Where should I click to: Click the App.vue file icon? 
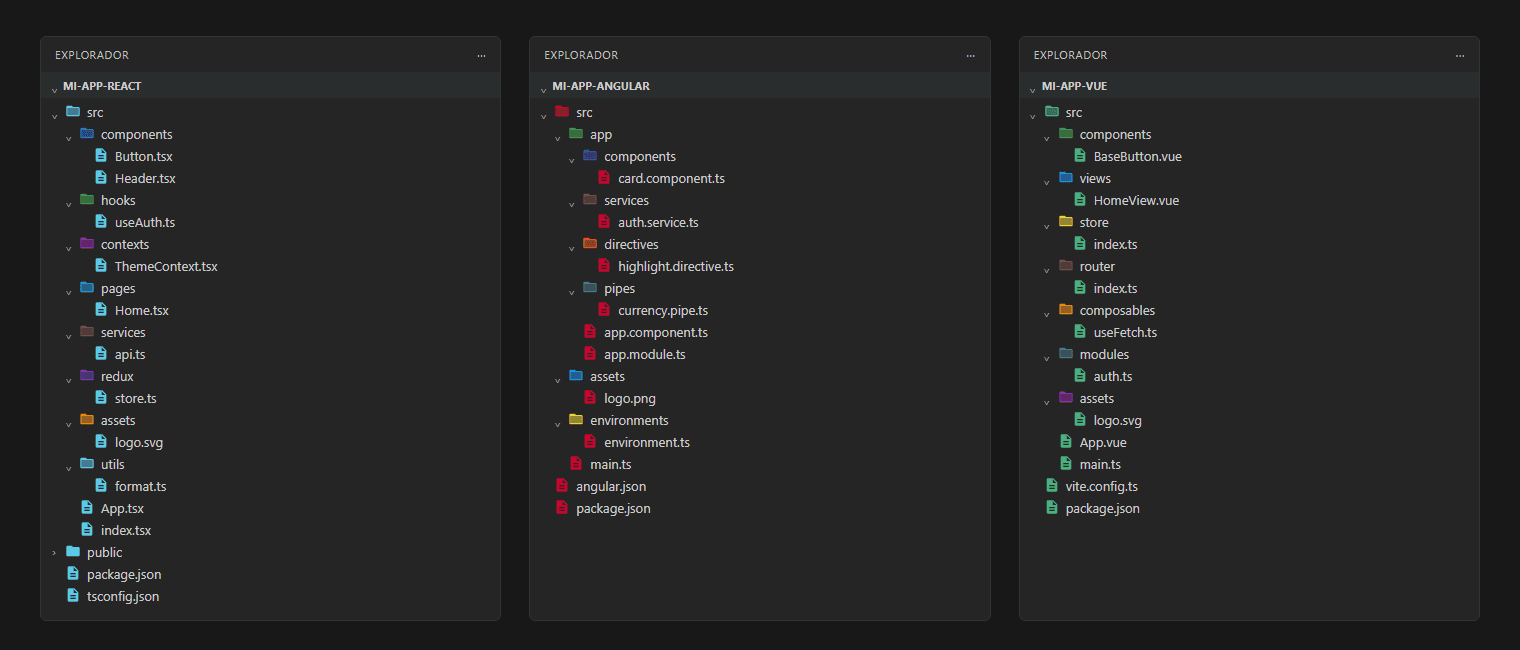(x=1066, y=442)
